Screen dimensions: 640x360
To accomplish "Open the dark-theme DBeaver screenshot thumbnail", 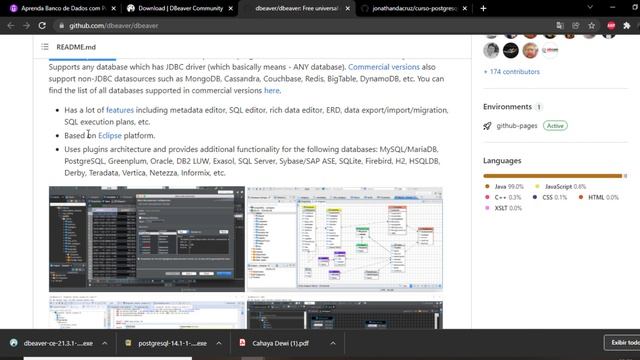I will [x=147, y=239].
